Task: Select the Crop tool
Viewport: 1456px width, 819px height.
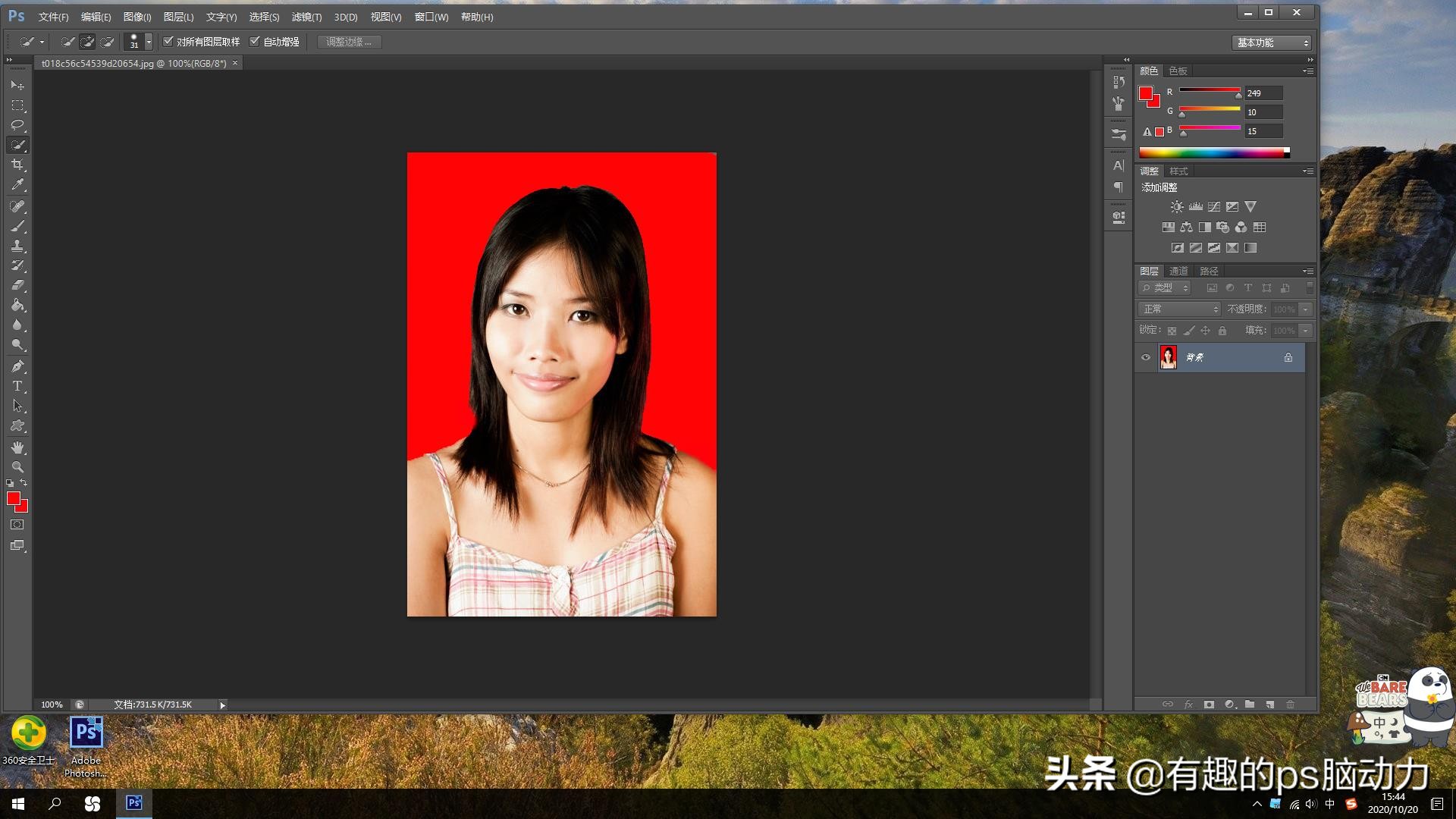Action: coord(17,165)
